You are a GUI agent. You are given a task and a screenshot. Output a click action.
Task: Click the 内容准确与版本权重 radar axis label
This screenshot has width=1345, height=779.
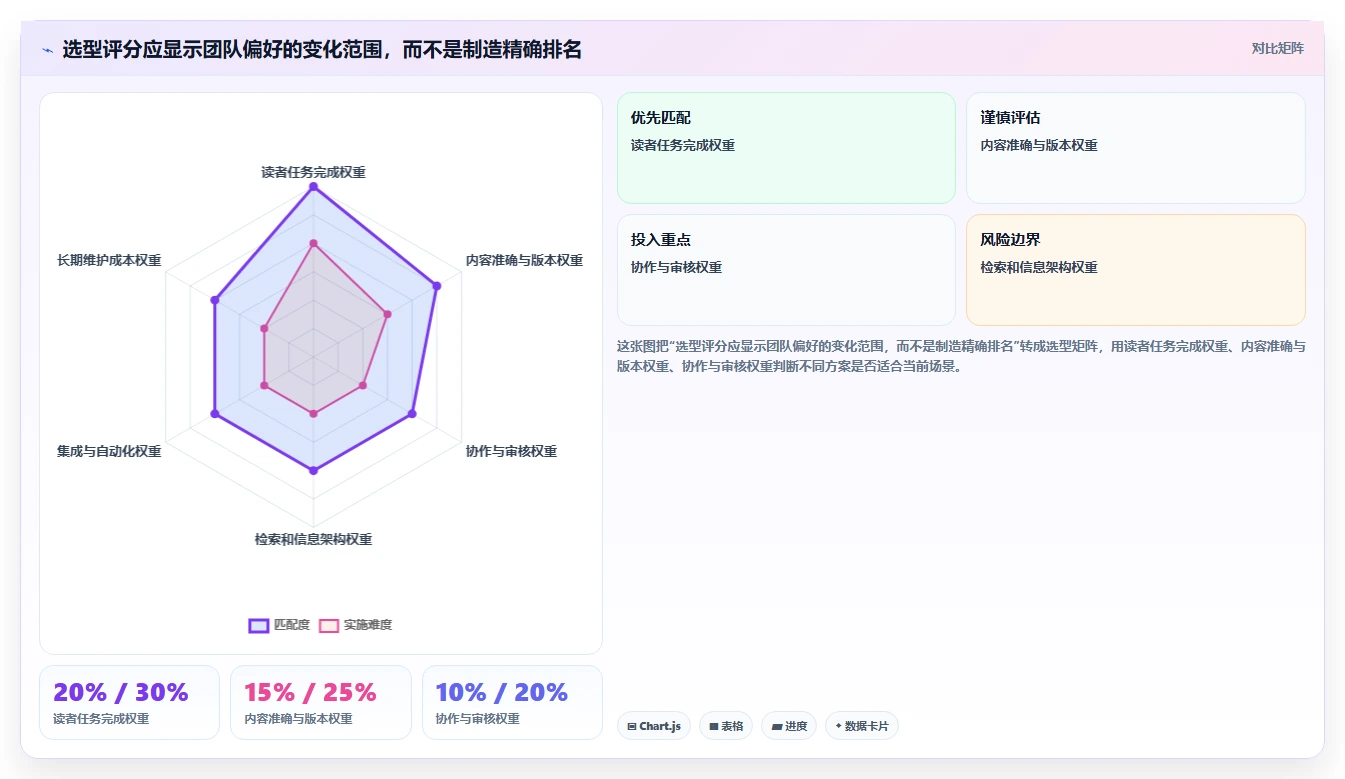pos(524,260)
